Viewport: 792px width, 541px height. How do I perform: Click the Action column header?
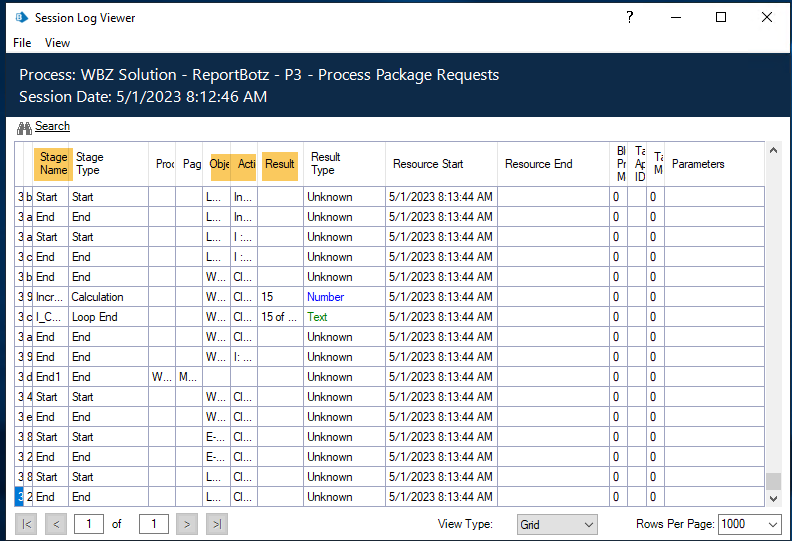tap(246, 164)
